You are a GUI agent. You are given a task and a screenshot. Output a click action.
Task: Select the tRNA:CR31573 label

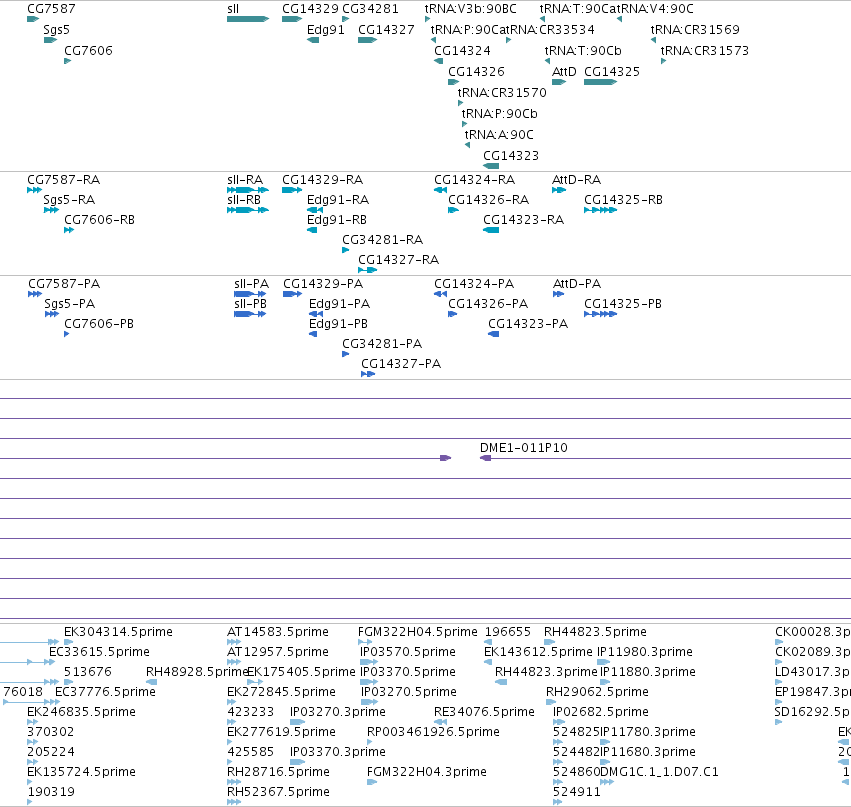point(704,51)
